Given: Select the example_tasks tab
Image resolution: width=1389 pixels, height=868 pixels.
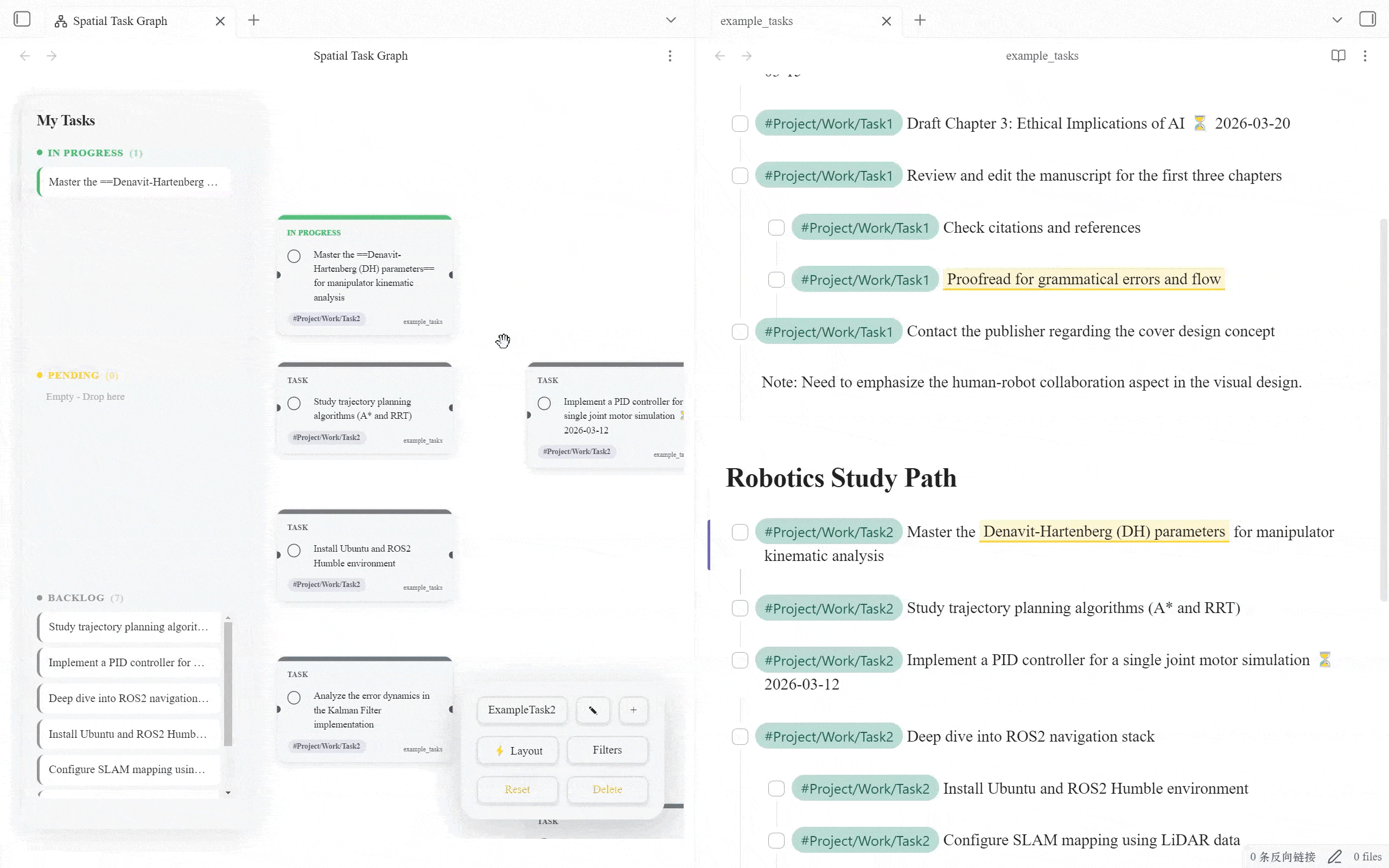Looking at the screenshot, I should click(756, 21).
